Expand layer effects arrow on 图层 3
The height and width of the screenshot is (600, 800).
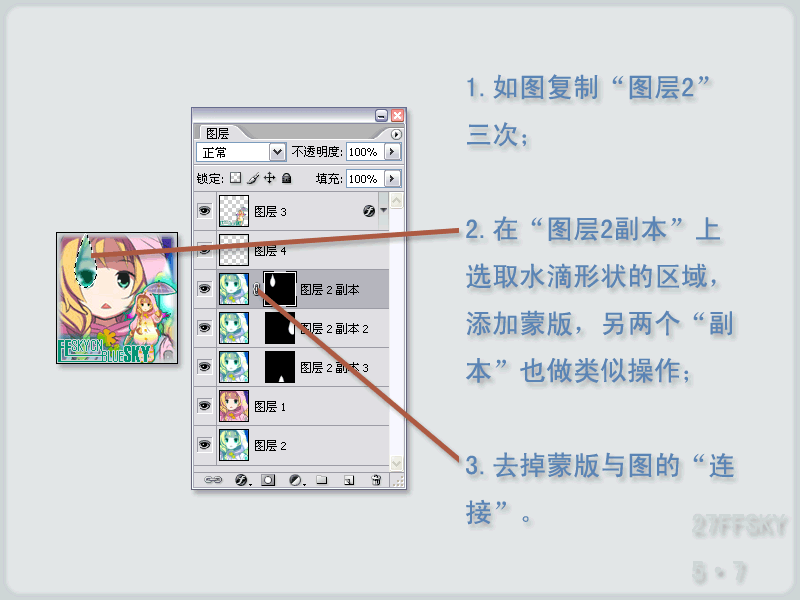pos(384,210)
